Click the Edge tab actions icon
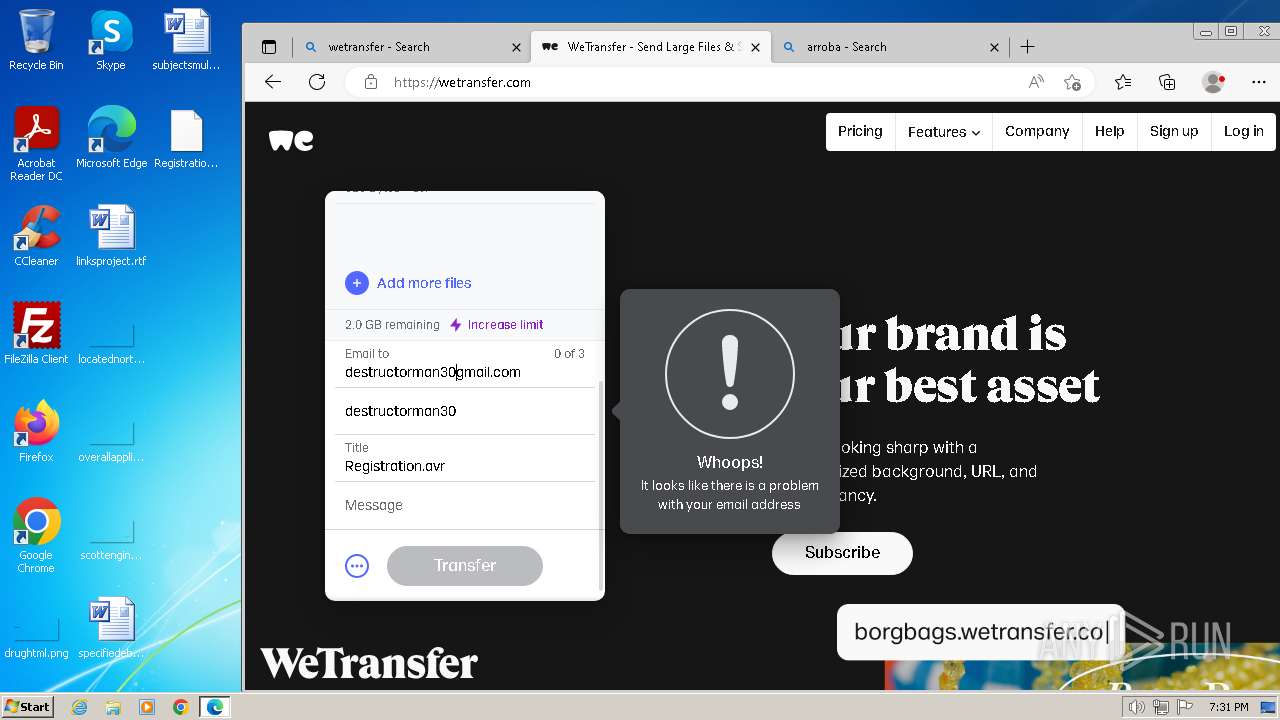This screenshot has width=1280, height=720. pos(269,47)
